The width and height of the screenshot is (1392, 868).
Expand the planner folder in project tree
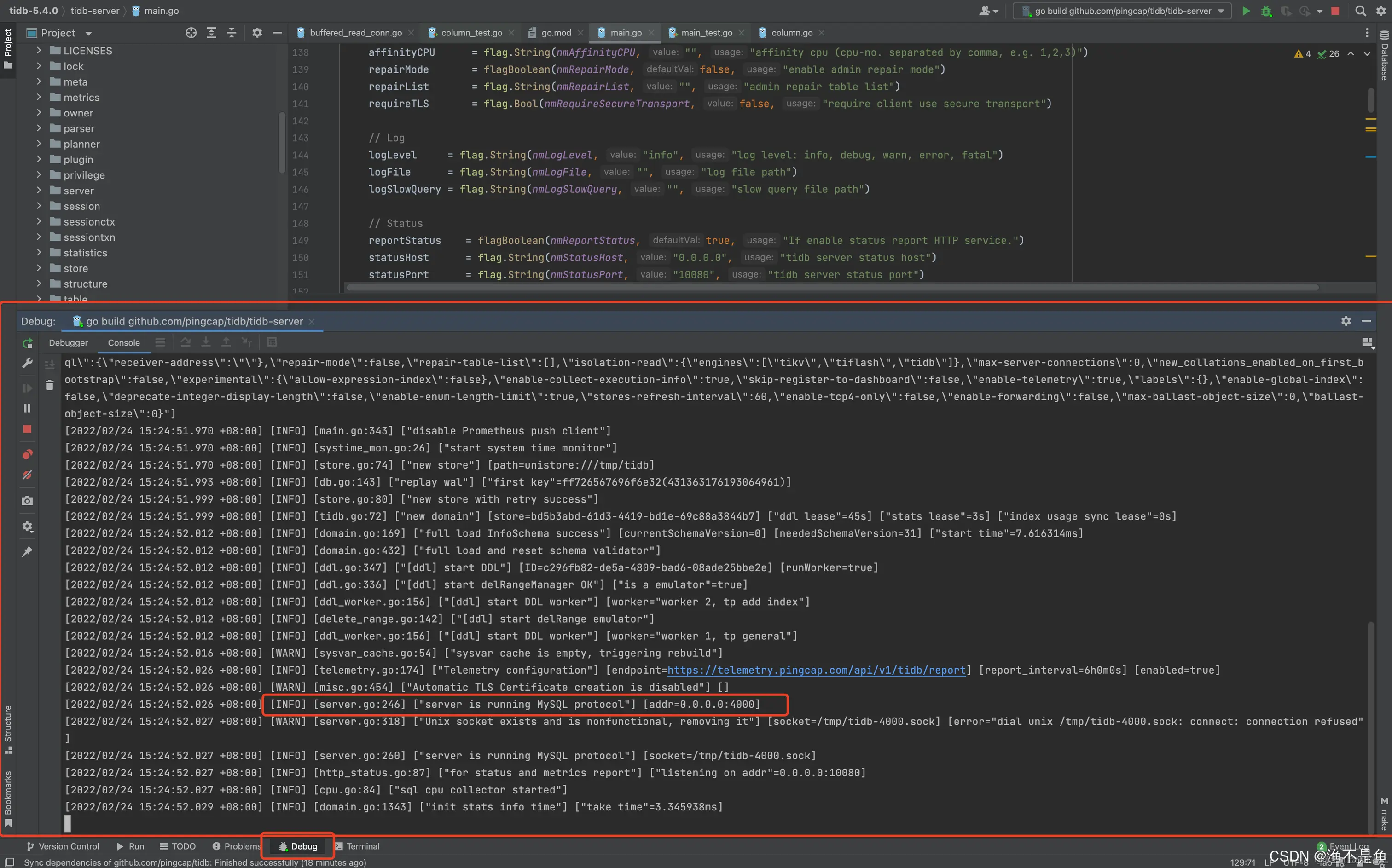39,144
